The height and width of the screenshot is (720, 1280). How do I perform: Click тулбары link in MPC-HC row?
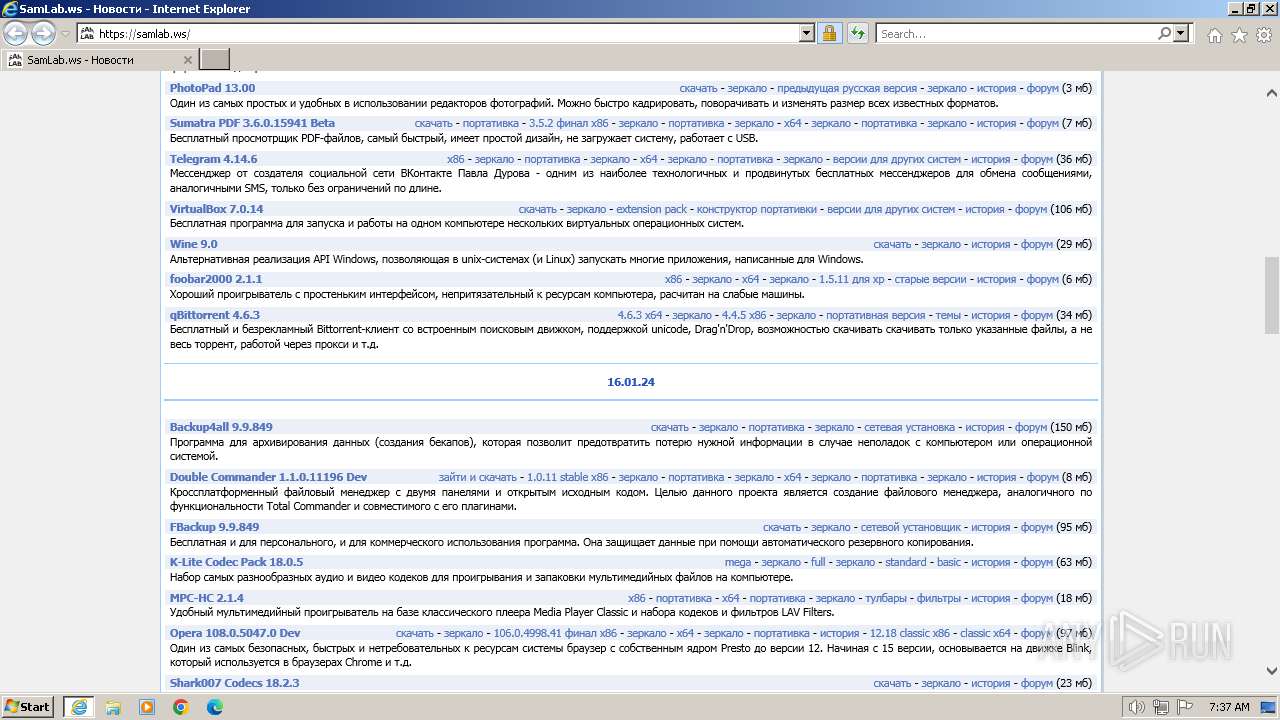coord(885,598)
